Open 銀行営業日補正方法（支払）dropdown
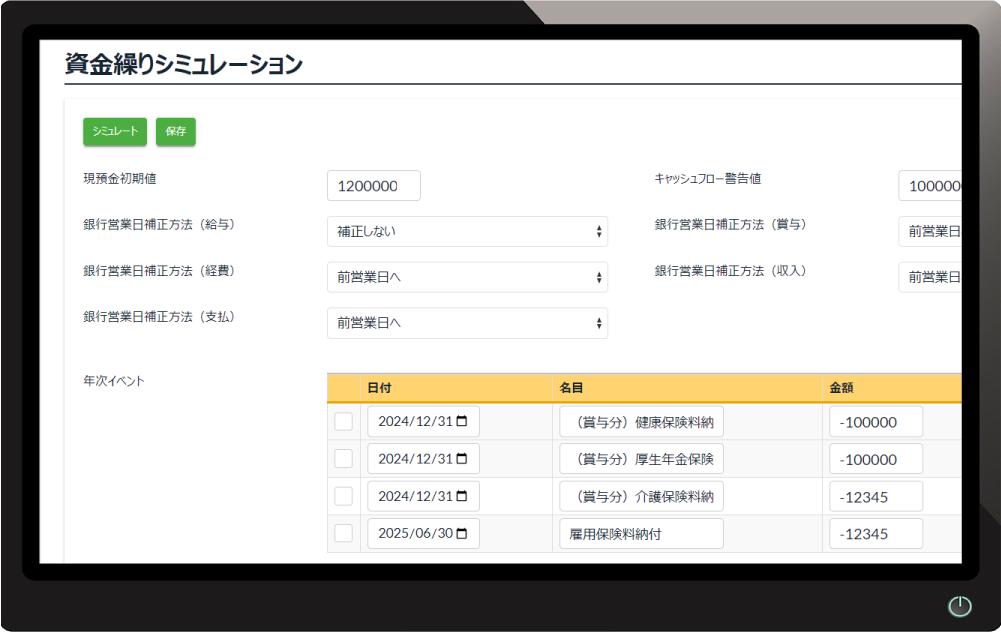Viewport: 1001px width, 632px height. click(x=467, y=323)
